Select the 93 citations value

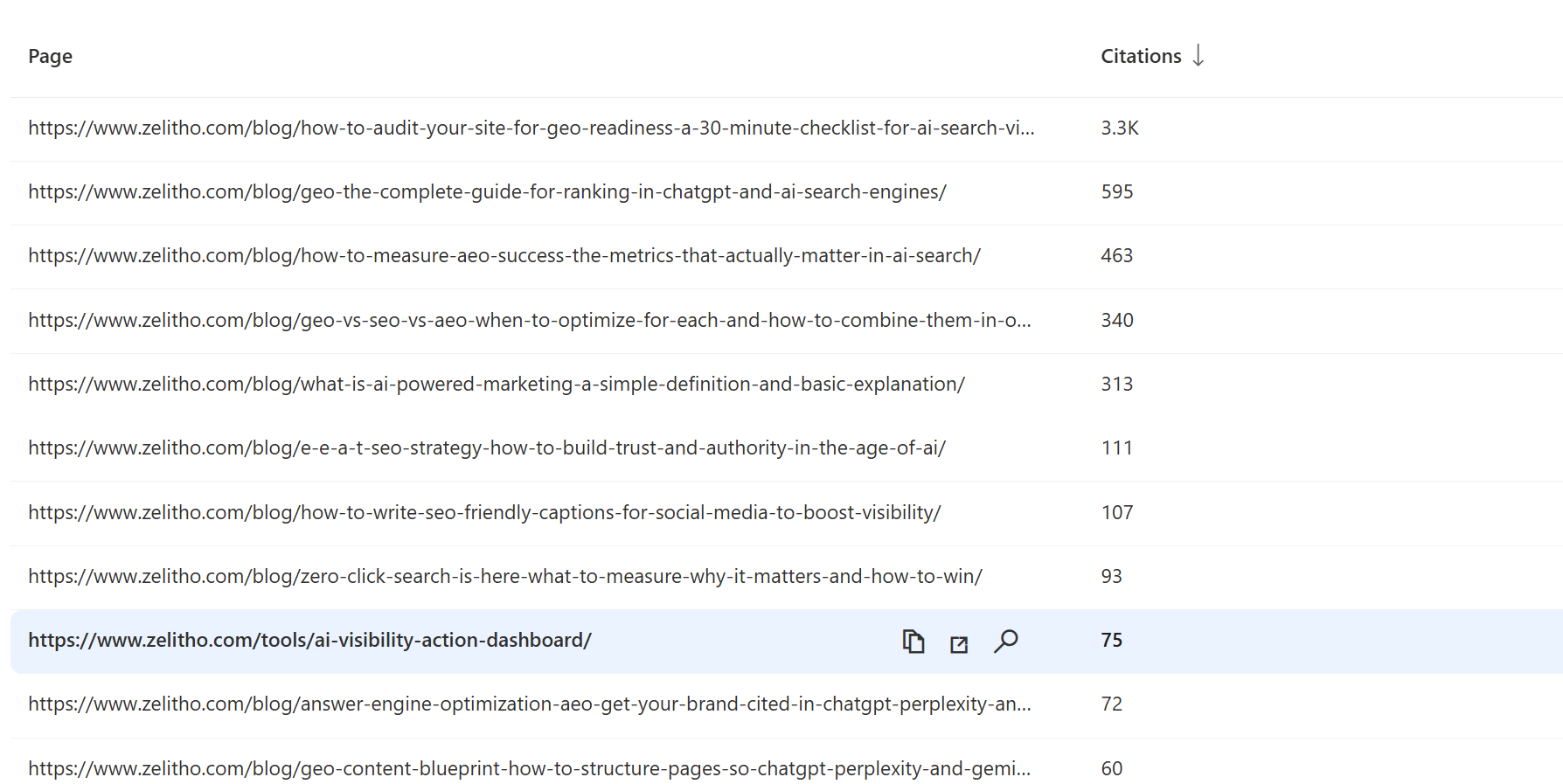click(1112, 576)
